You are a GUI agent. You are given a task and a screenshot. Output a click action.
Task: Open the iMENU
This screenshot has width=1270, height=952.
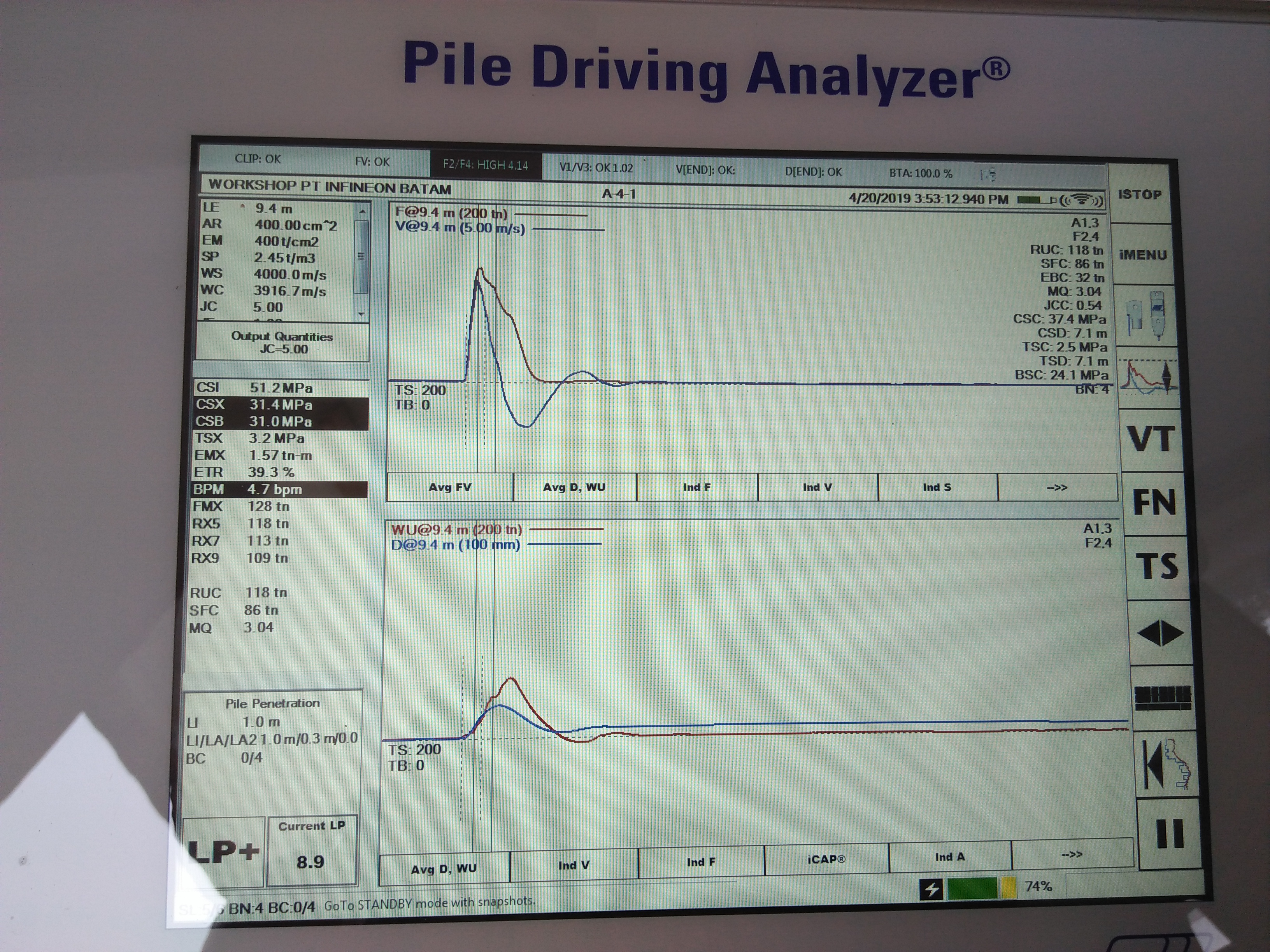(x=1142, y=255)
